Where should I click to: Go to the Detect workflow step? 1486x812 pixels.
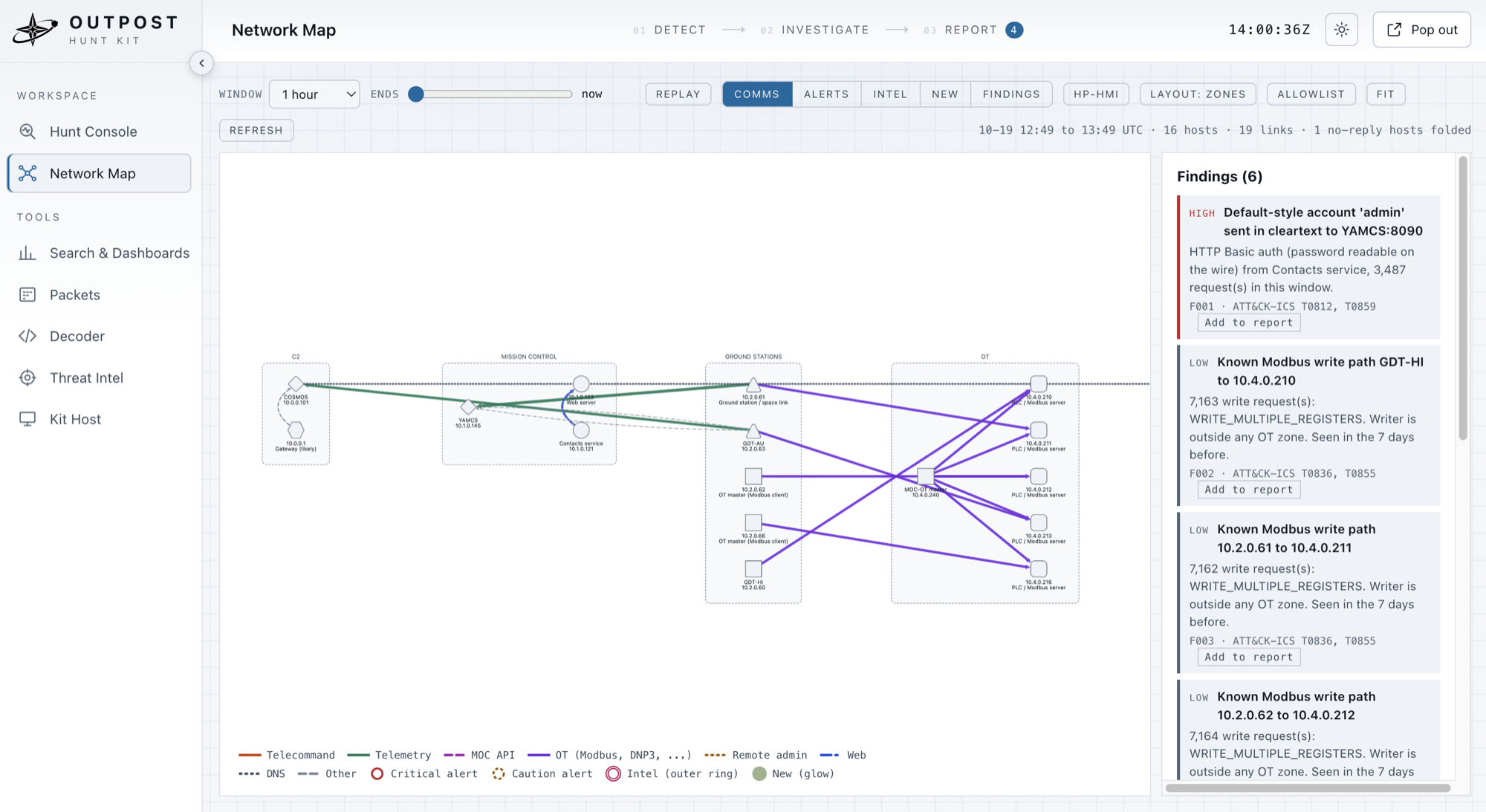click(669, 30)
